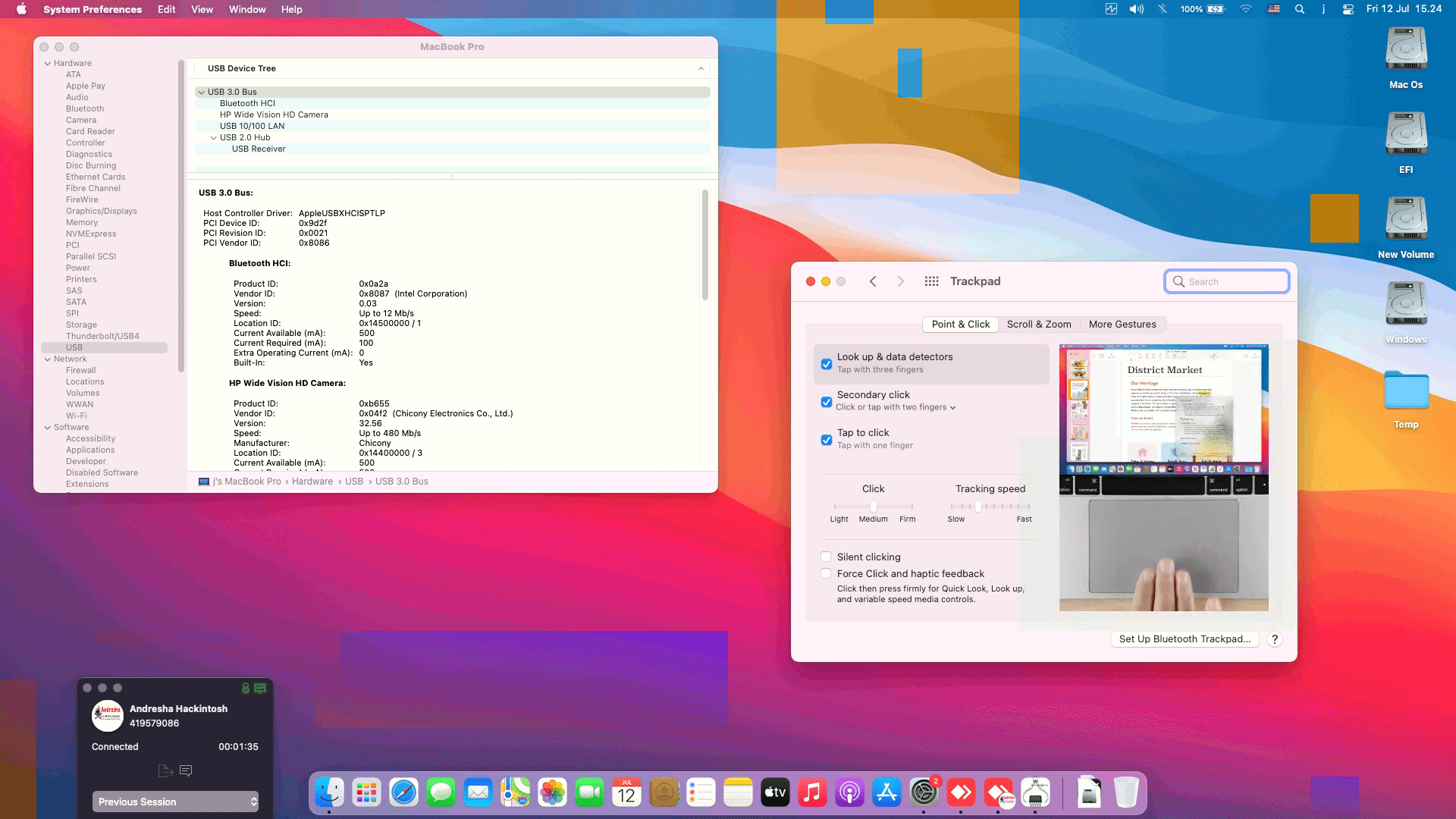Open the Window menu

(x=247, y=9)
